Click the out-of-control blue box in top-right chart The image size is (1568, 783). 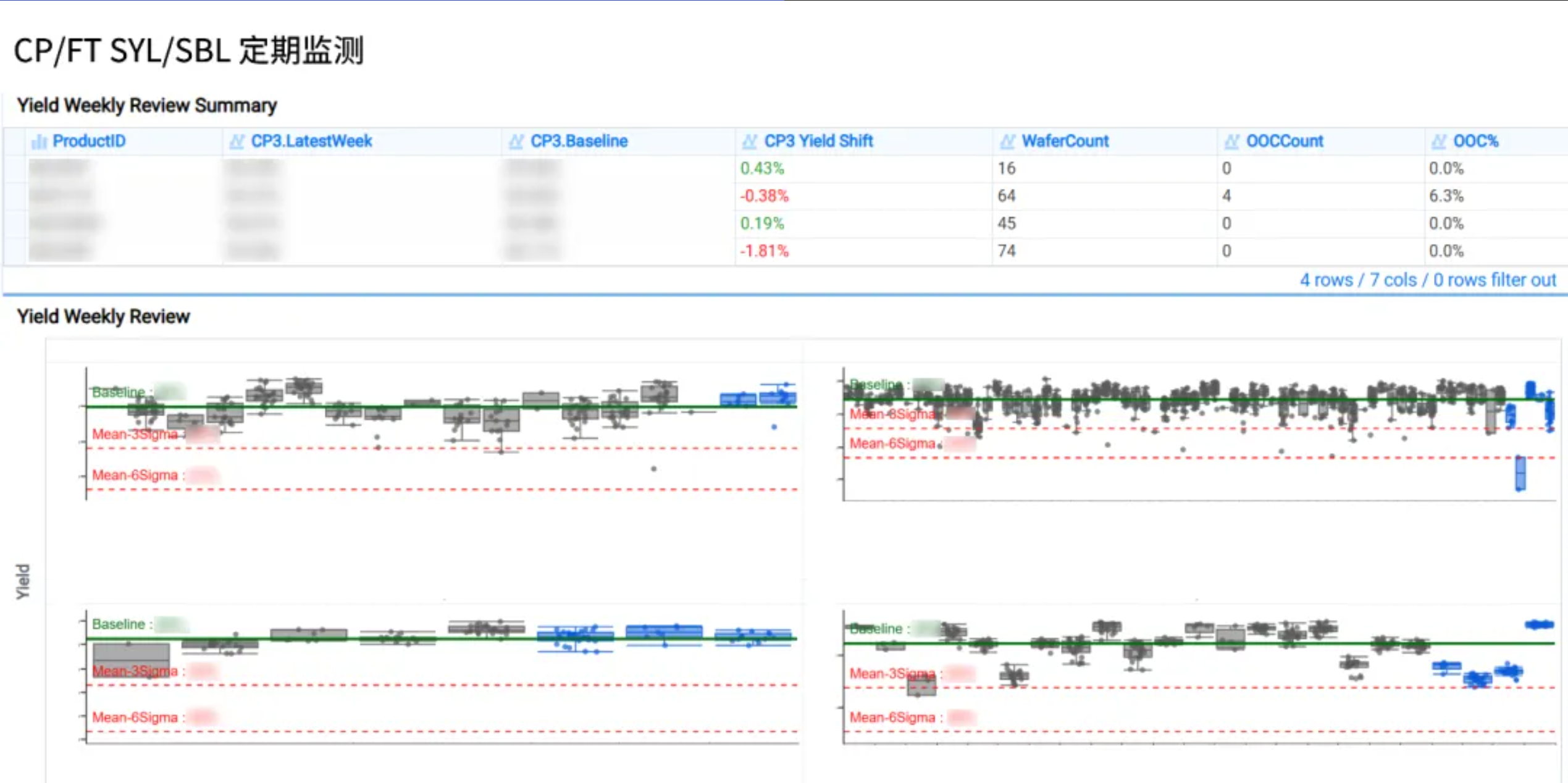pos(1520,473)
